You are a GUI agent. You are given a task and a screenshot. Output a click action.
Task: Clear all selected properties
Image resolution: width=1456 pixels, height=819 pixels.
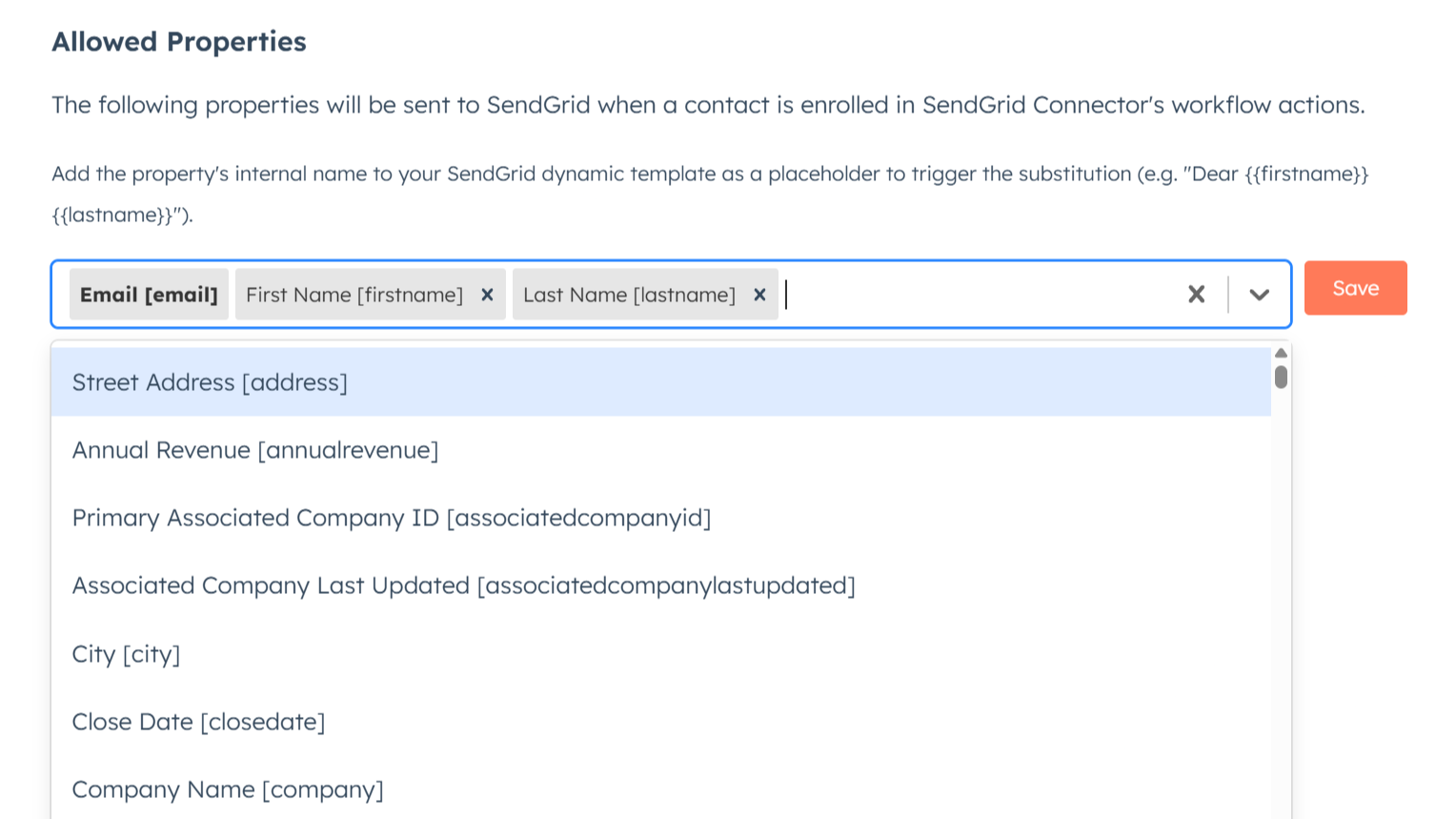pyautogui.click(x=1196, y=295)
